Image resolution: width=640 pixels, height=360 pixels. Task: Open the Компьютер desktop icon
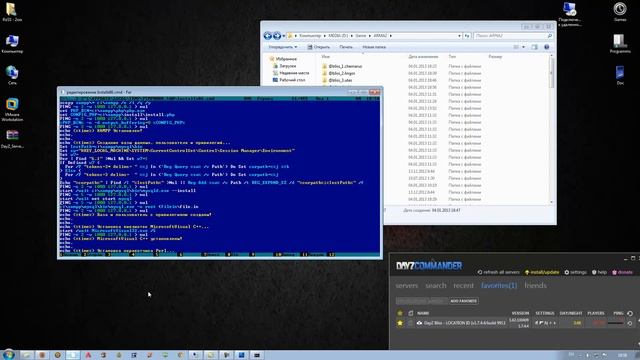click(12, 44)
